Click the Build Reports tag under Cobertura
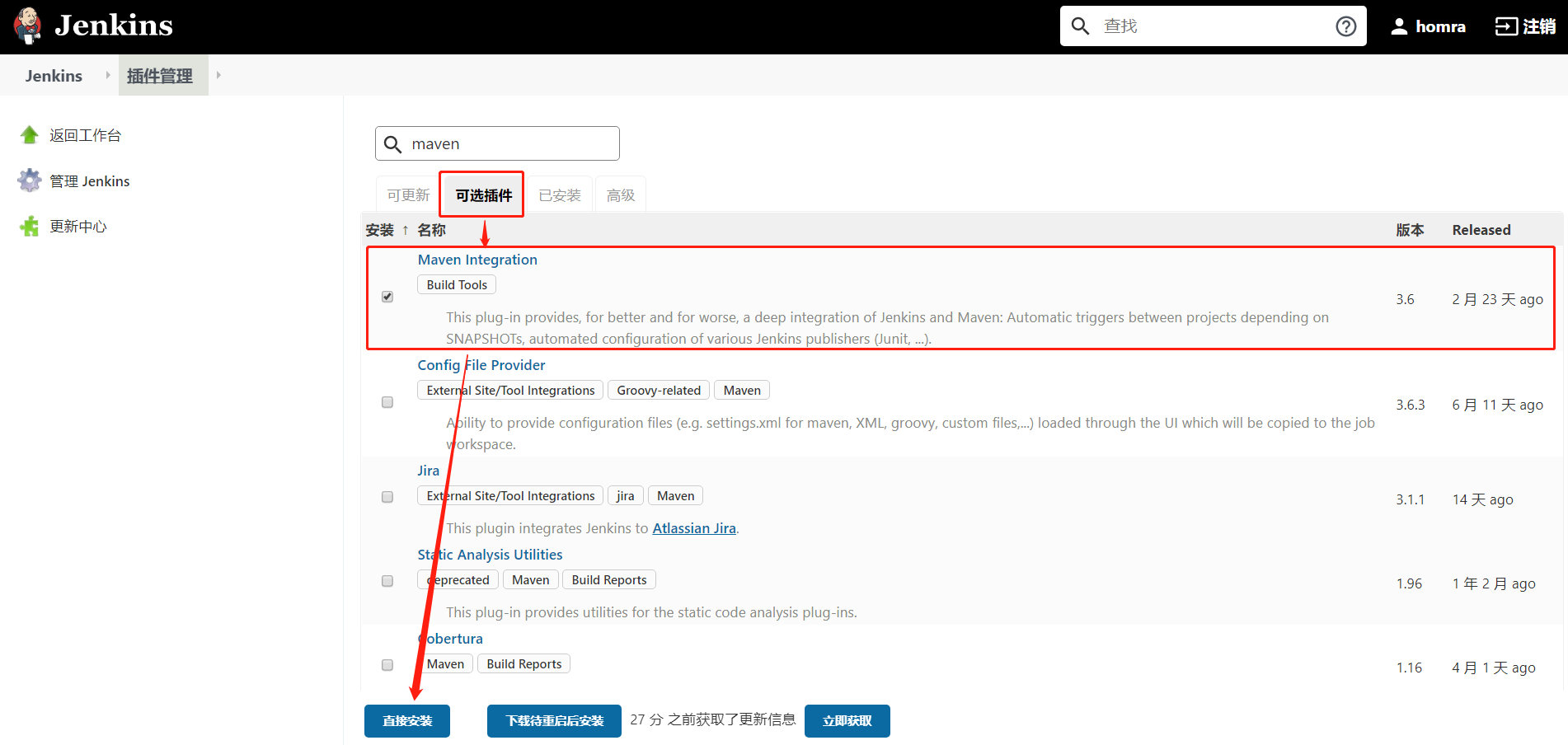The image size is (1568, 745). tap(524, 664)
